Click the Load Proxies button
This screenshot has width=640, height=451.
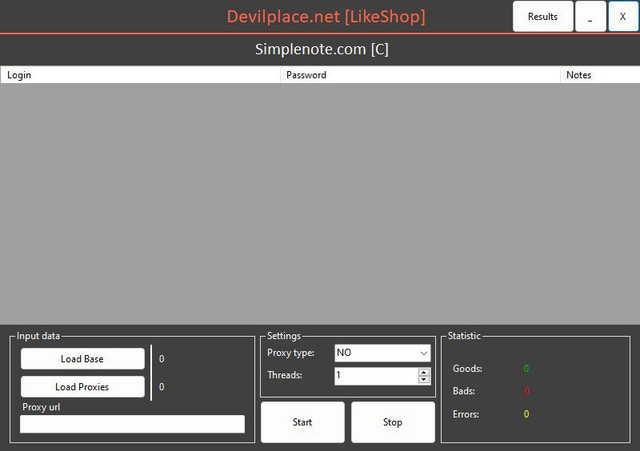tap(82, 387)
